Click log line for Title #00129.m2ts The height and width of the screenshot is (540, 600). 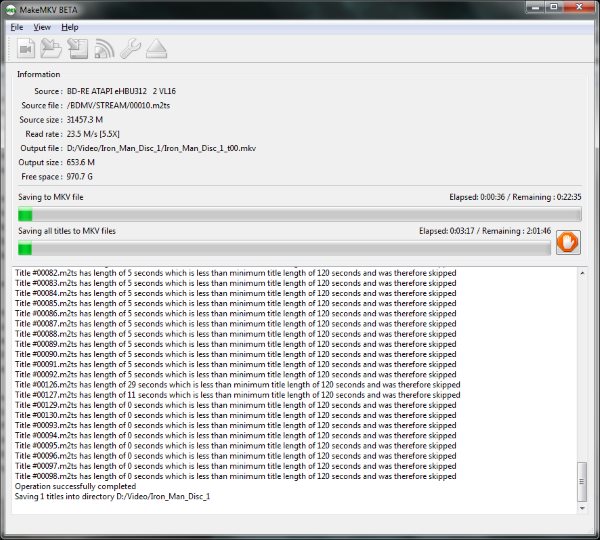[x=235, y=405]
